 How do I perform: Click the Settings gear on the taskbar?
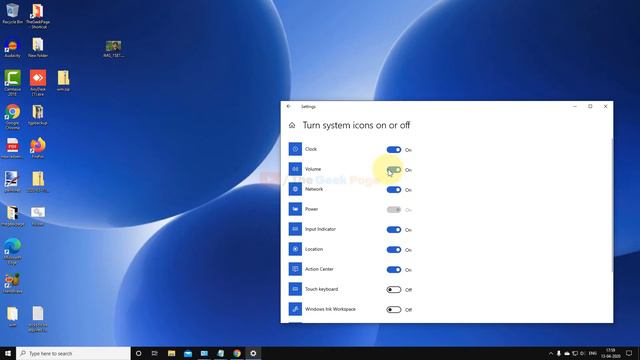click(x=253, y=353)
